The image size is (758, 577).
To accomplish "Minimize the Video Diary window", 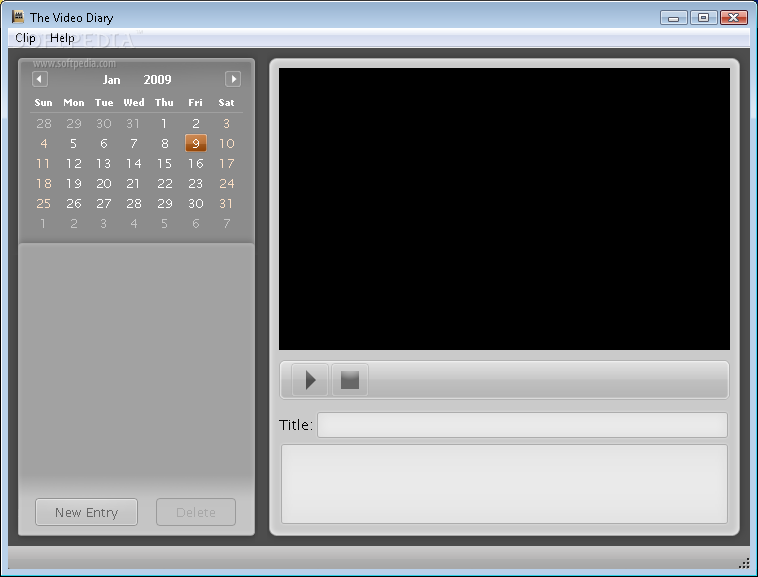I will pos(673,18).
